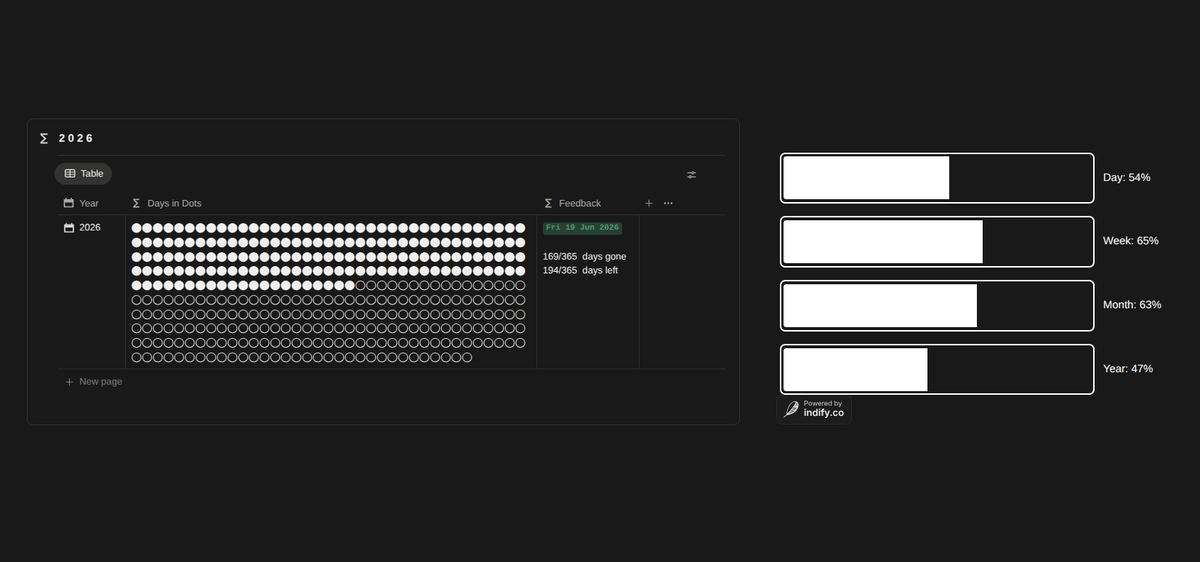Click the Week: 65% label

click(1131, 241)
